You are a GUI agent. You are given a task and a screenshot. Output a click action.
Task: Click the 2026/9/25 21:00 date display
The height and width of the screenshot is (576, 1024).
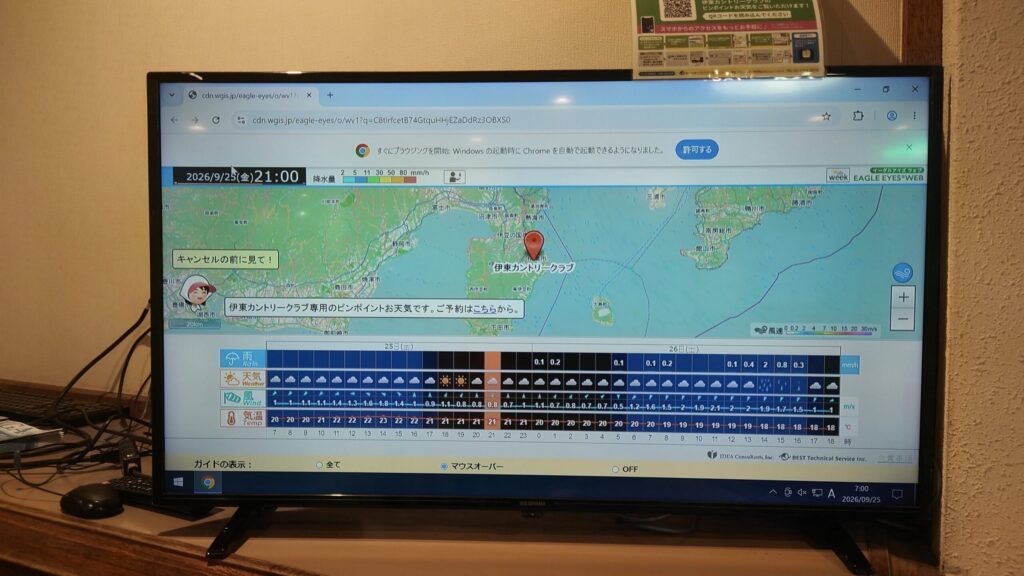click(240, 176)
